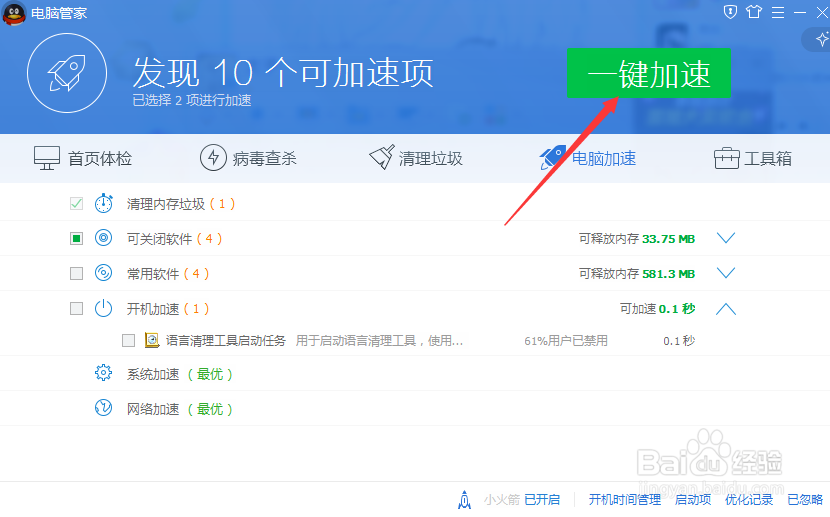Click the globe icon beside 网络加速
Screen dimensions: 830x517
[103, 408]
